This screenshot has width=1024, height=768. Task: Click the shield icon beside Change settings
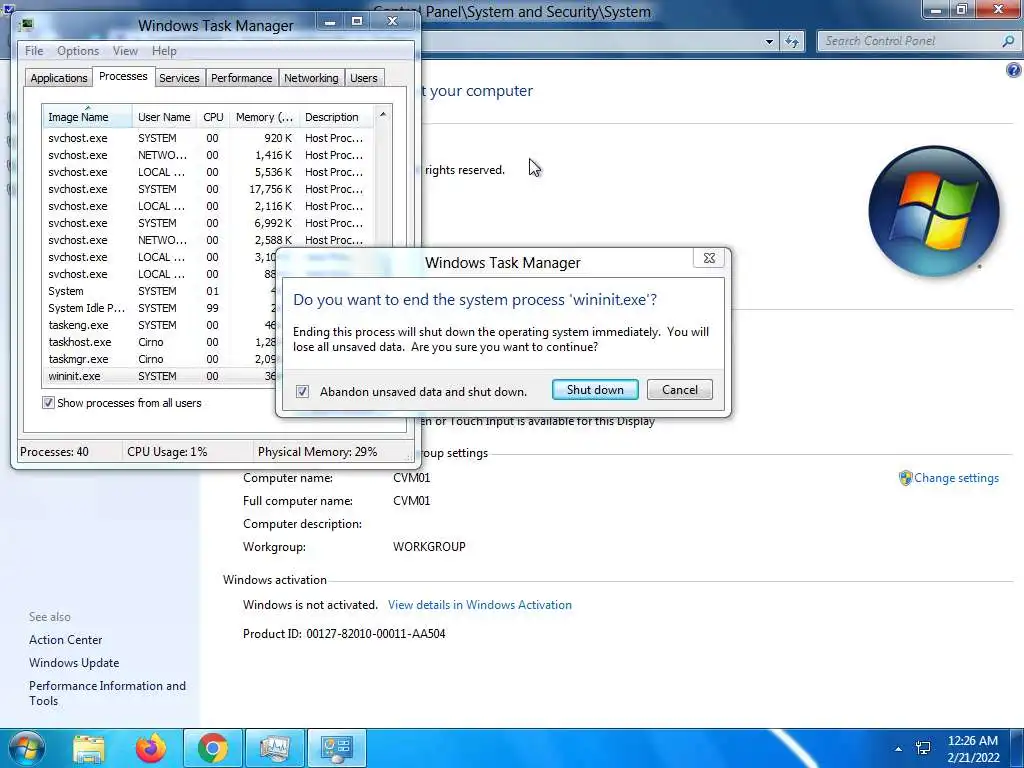905,478
